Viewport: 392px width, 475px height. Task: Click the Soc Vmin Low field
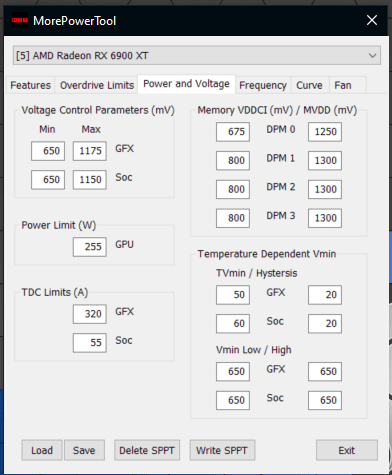click(233, 400)
